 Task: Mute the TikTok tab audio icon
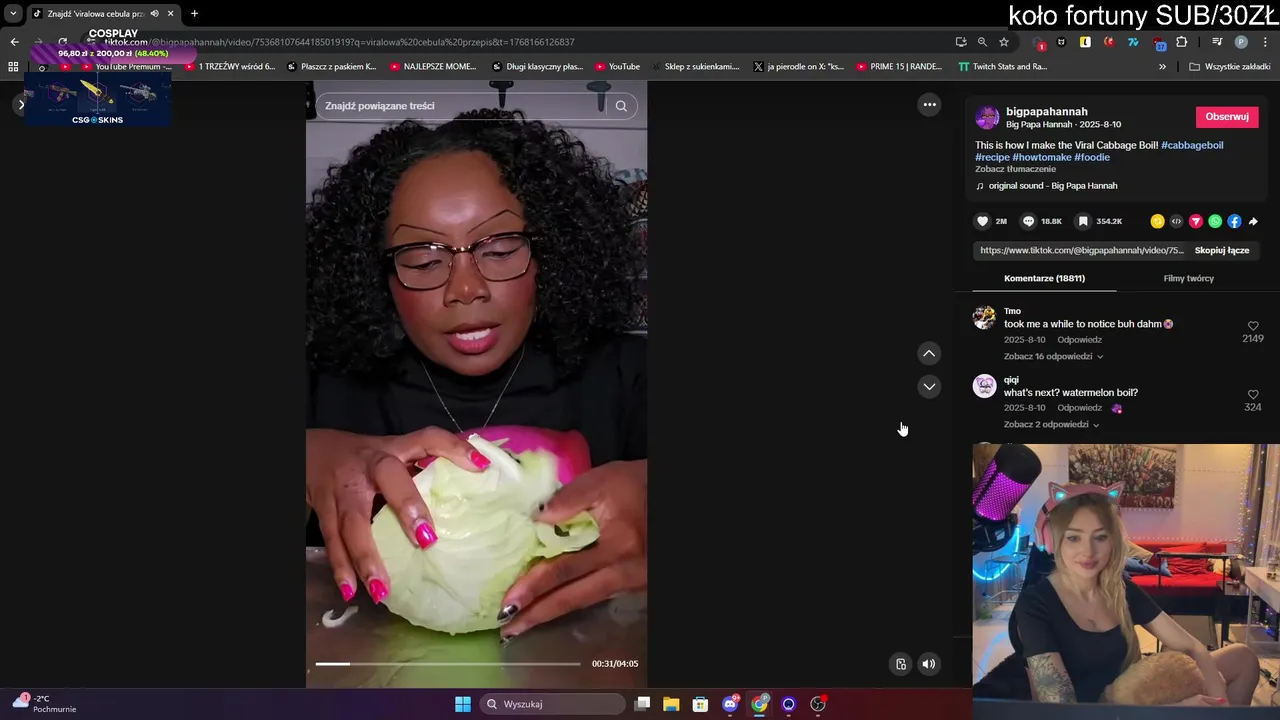pos(154,14)
